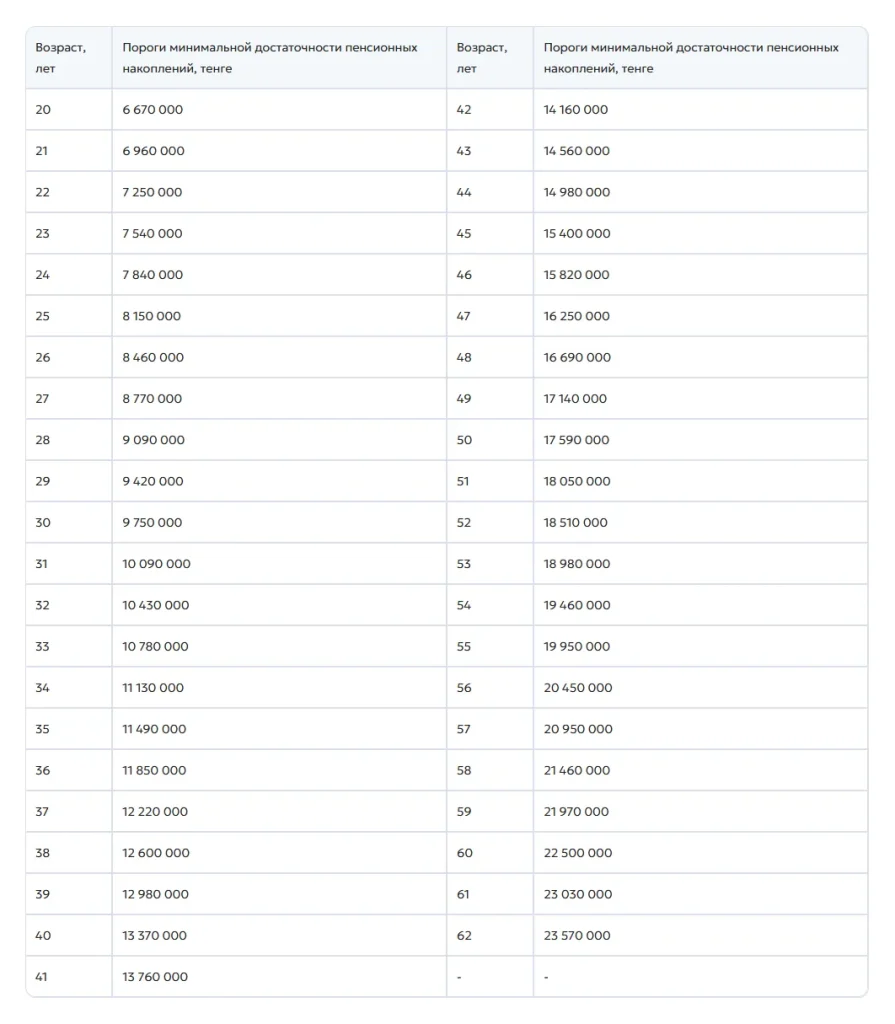Select the 14 160 000 cell

[x=700, y=110]
